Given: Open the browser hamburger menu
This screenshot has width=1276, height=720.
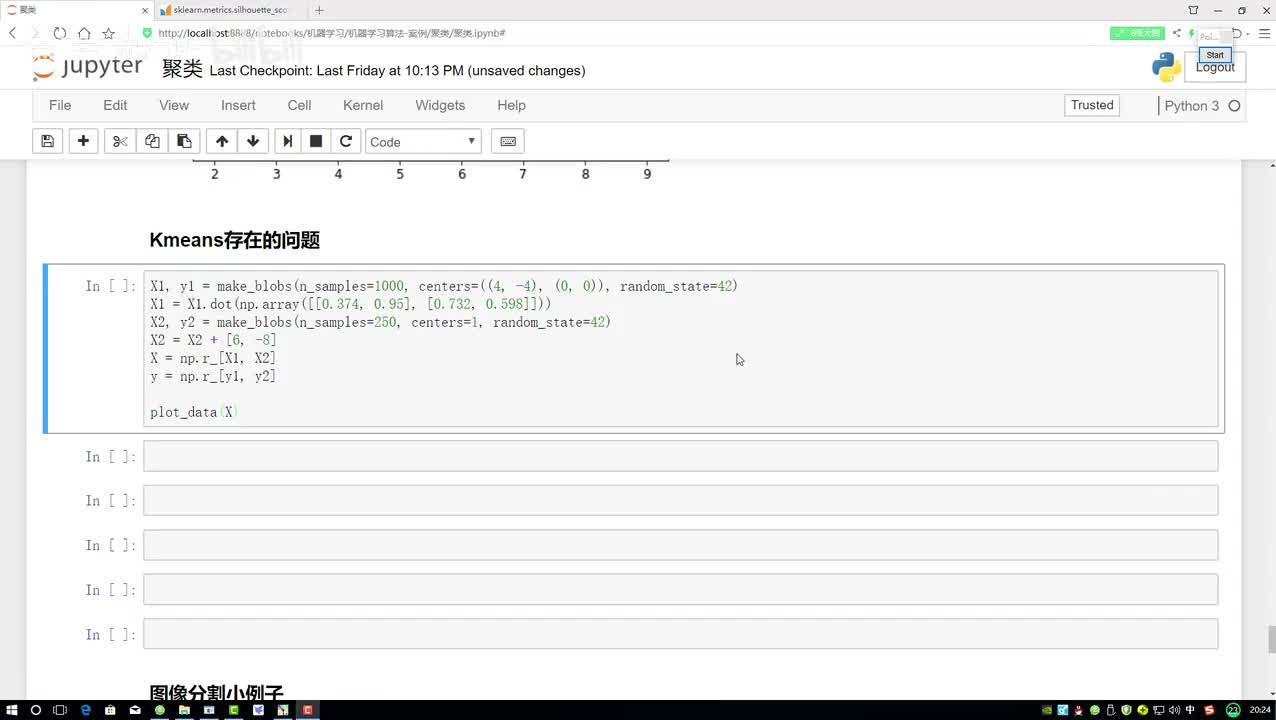Looking at the screenshot, I should (x=1264, y=33).
